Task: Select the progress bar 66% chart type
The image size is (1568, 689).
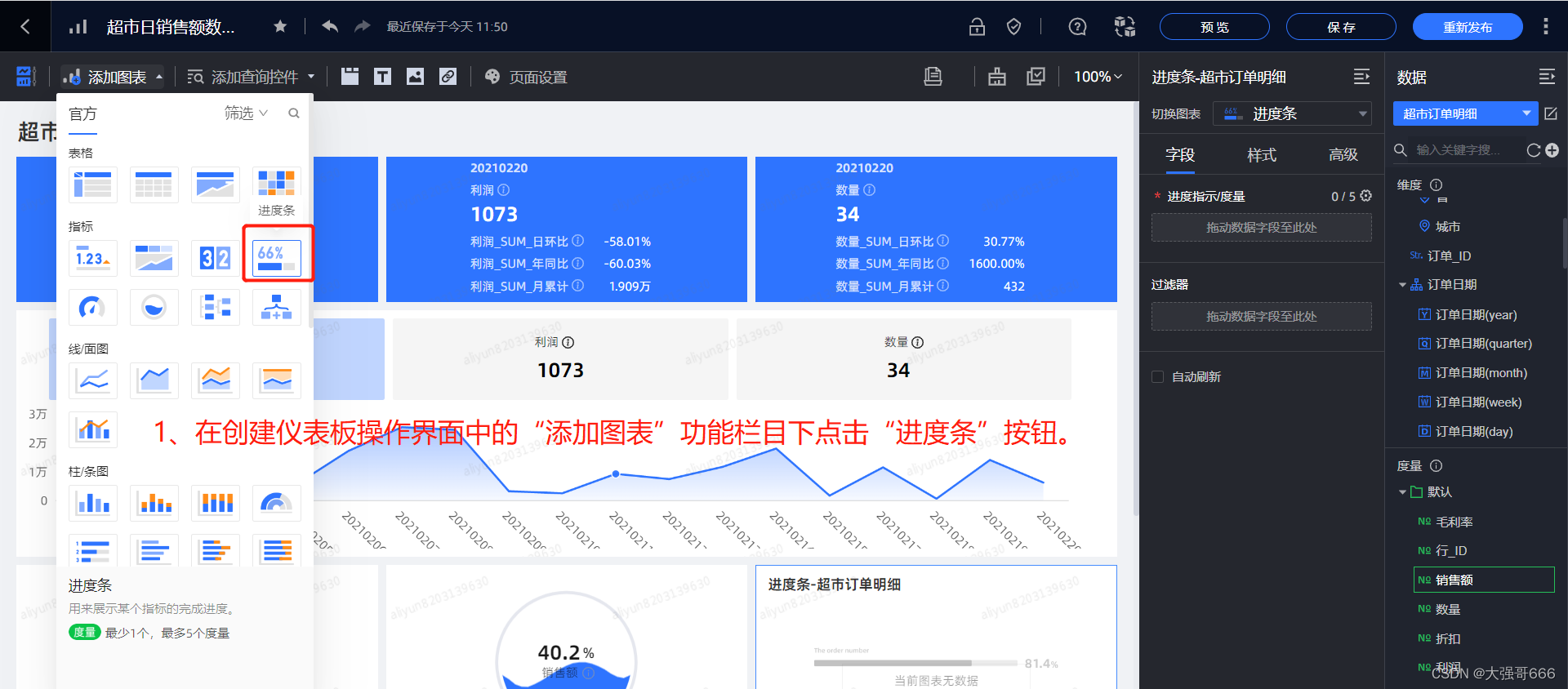Action: click(x=277, y=259)
